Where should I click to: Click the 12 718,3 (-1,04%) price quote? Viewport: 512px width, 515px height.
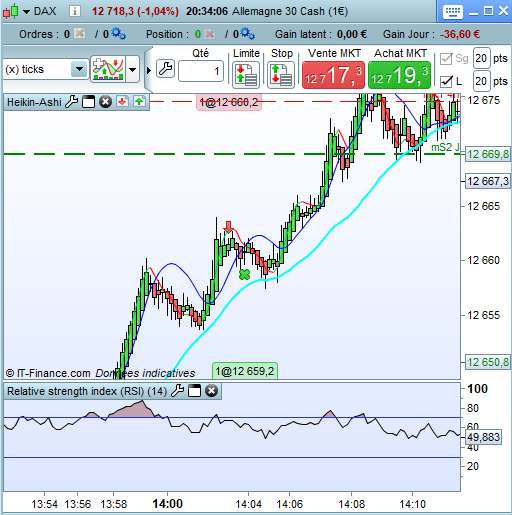pos(135,11)
